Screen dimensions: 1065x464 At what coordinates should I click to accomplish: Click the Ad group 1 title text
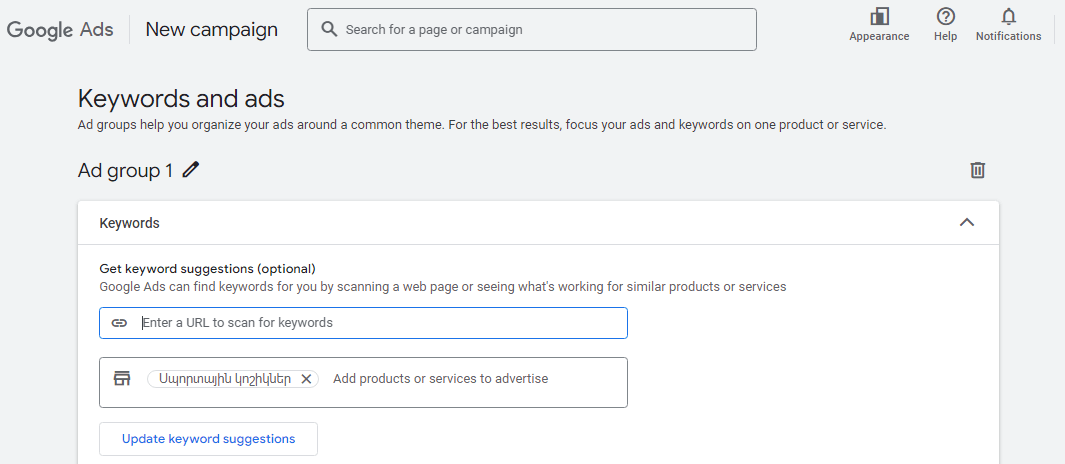pyautogui.click(x=125, y=170)
